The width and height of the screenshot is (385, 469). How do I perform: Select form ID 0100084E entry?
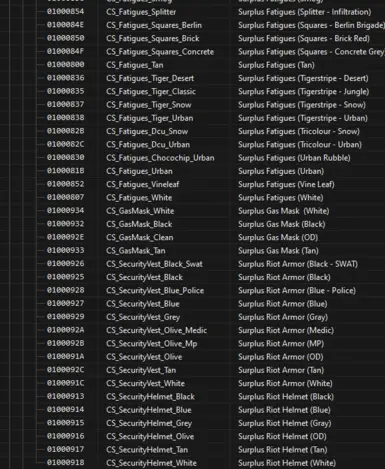(66, 25)
